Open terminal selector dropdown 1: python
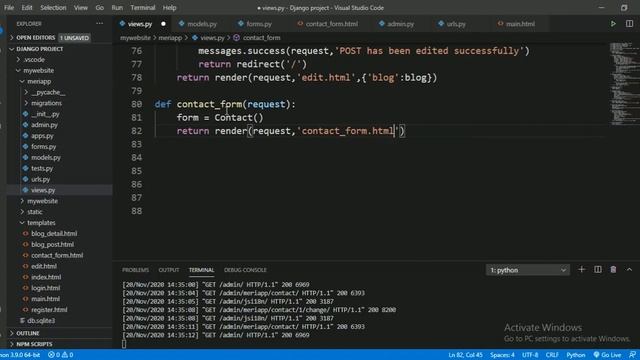640x360 pixels. [528, 270]
